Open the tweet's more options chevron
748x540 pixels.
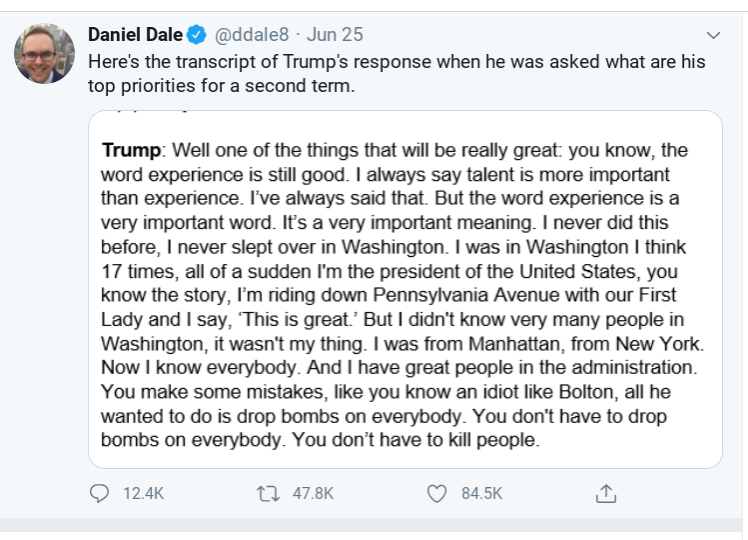click(x=713, y=35)
